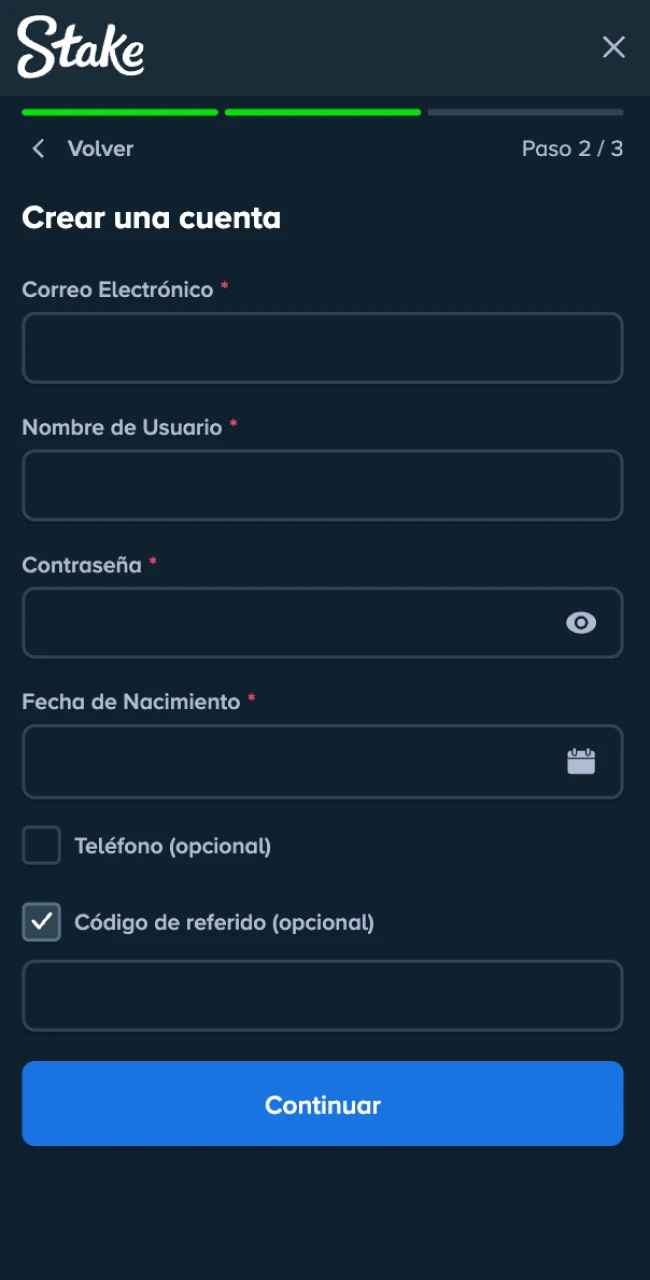The image size is (650, 1280).
Task: Click the checkmark inside the referral checkbox
Action: coord(41,922)
